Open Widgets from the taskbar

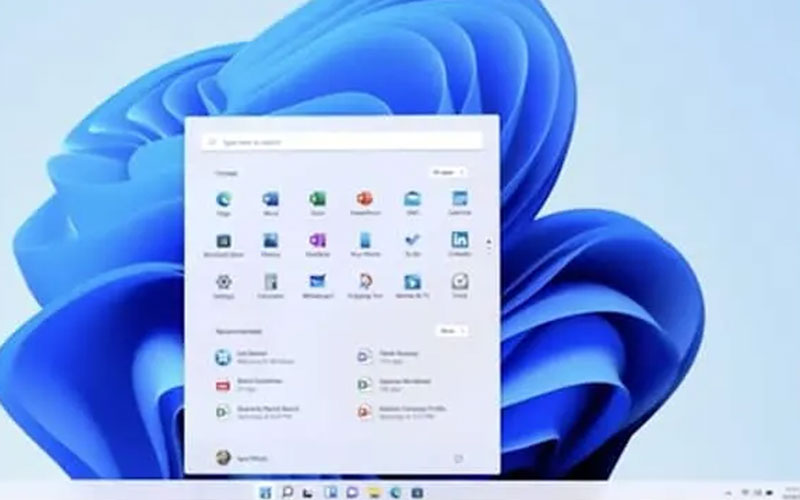[331, 492]
